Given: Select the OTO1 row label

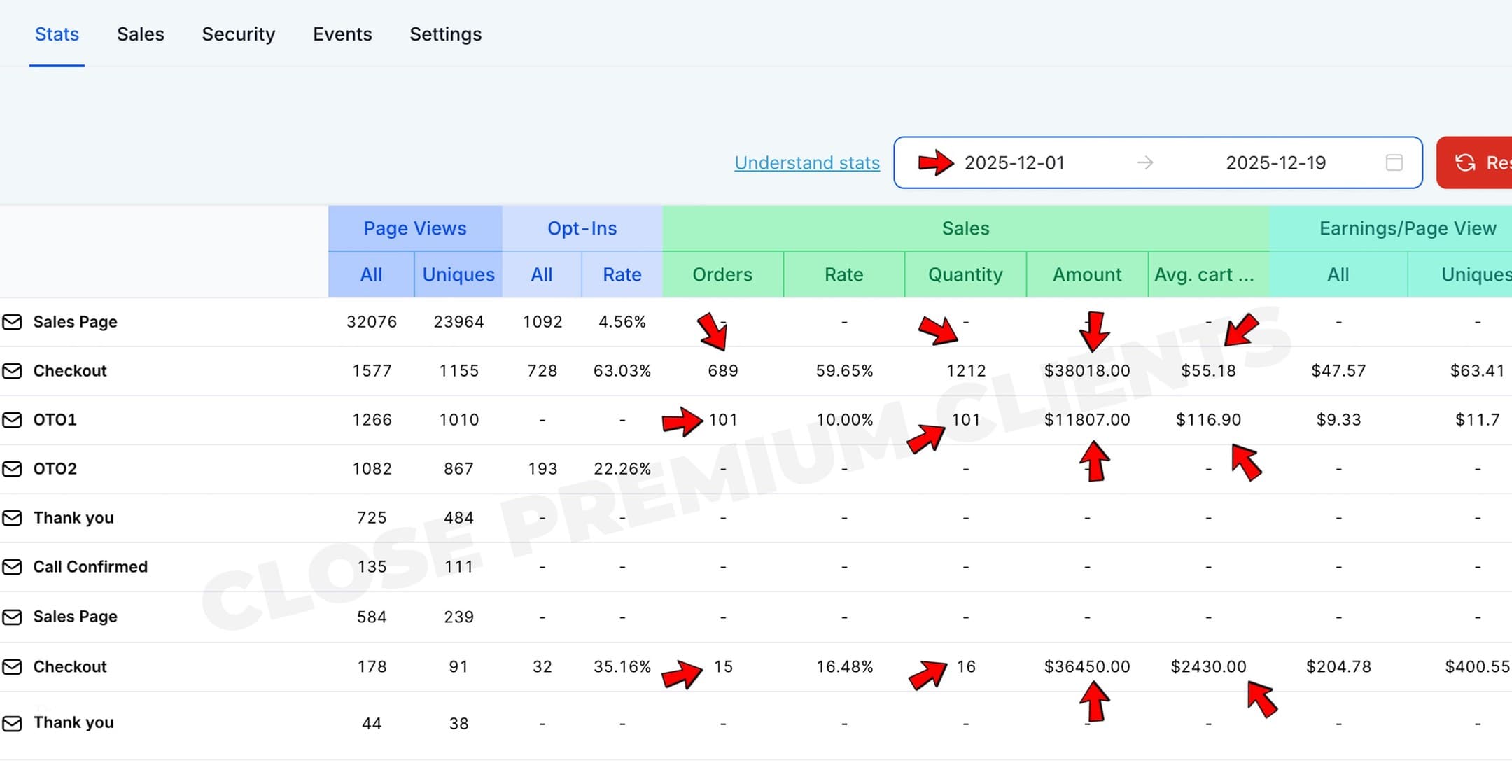Looking at the screenshot, I should point(55,420).
